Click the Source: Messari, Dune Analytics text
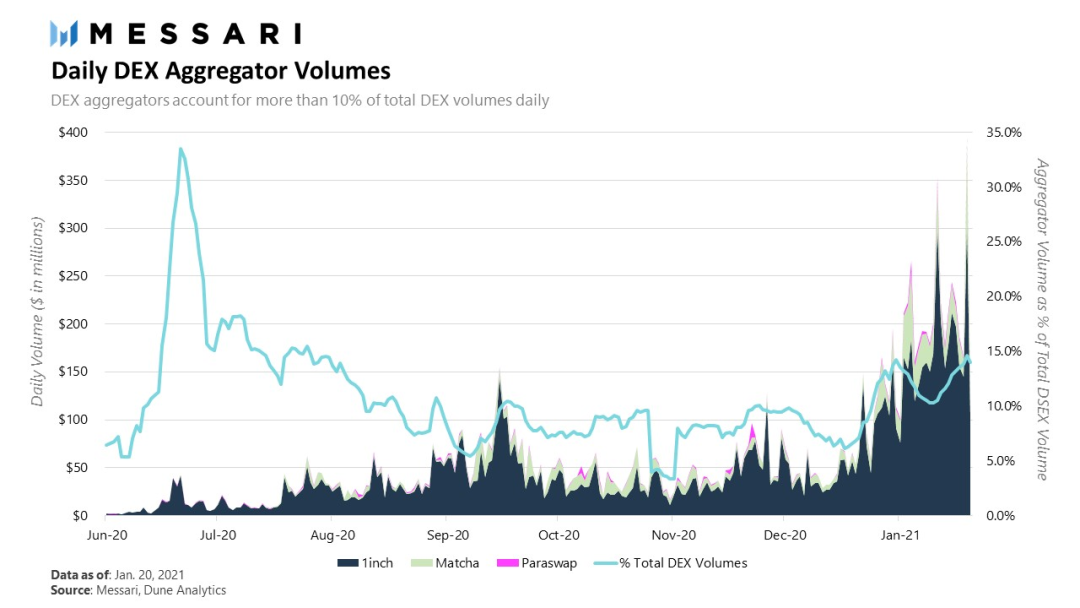The image size is (1080, 608). tap(138, 590)
